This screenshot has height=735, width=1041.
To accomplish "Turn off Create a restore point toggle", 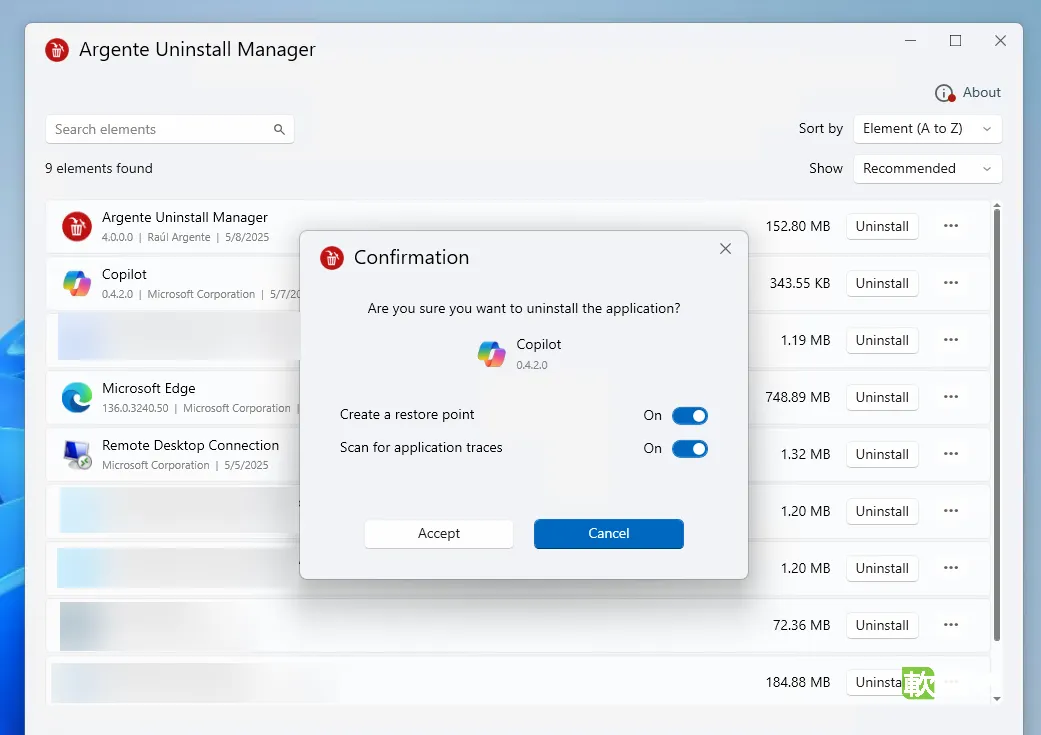I will click(690, 416).
